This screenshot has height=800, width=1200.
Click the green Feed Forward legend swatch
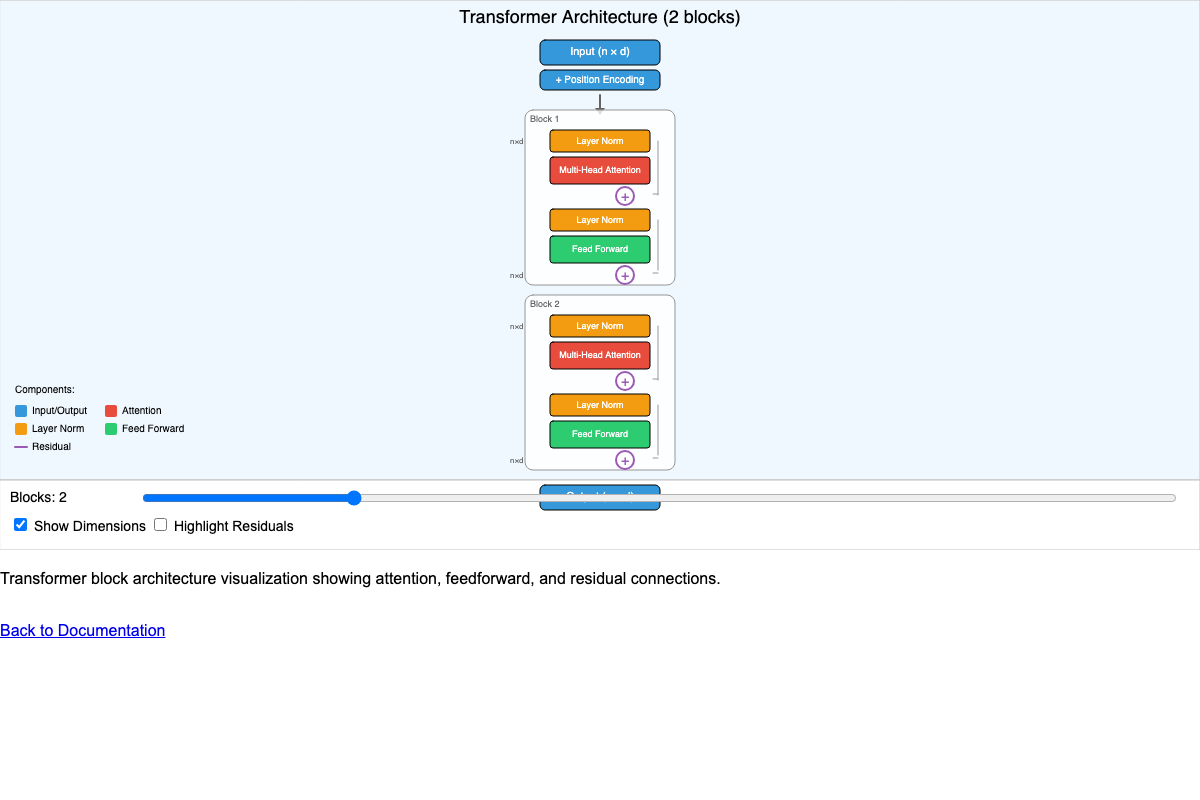click(111, 429)
